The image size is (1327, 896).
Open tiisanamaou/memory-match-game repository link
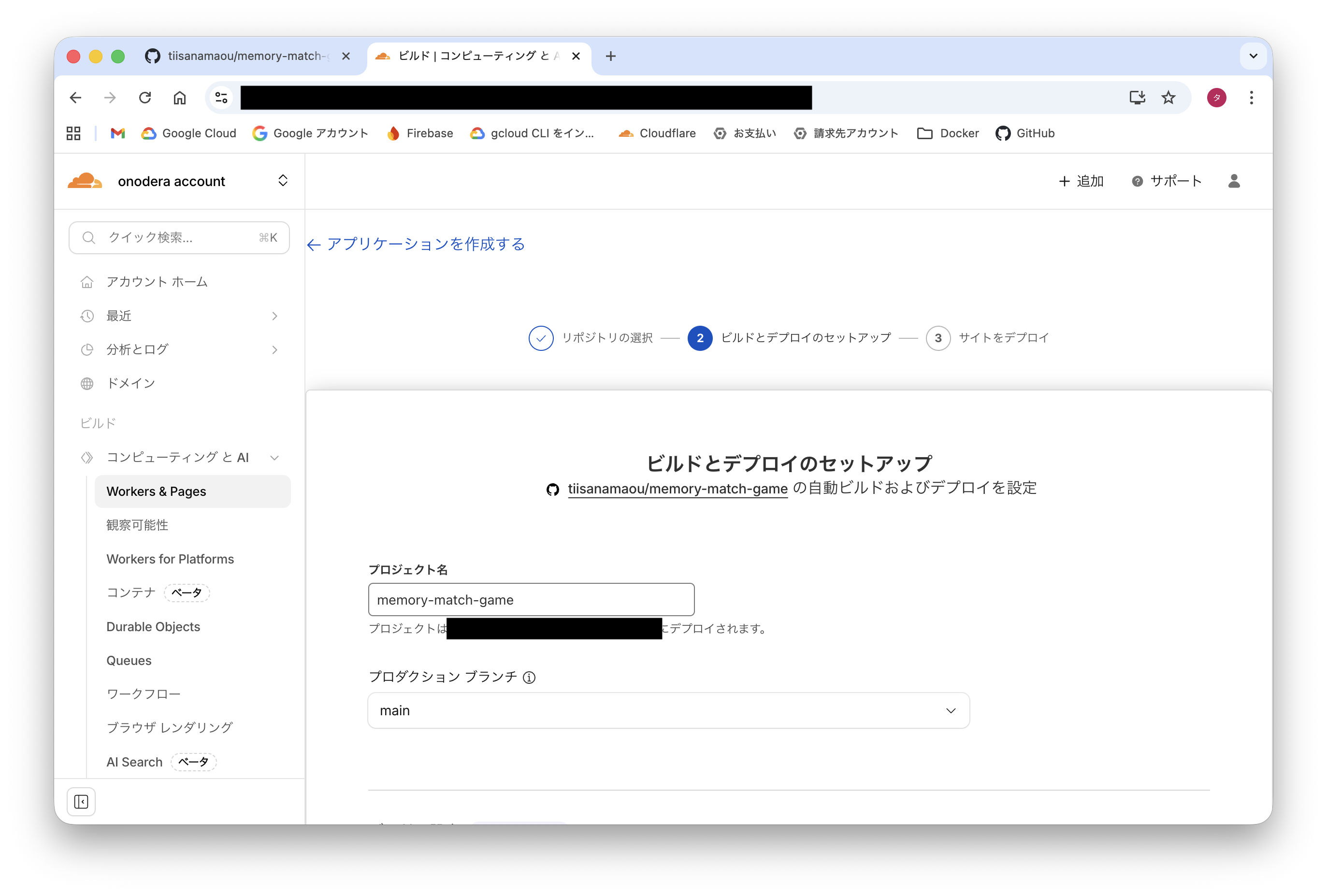point(677,489)
